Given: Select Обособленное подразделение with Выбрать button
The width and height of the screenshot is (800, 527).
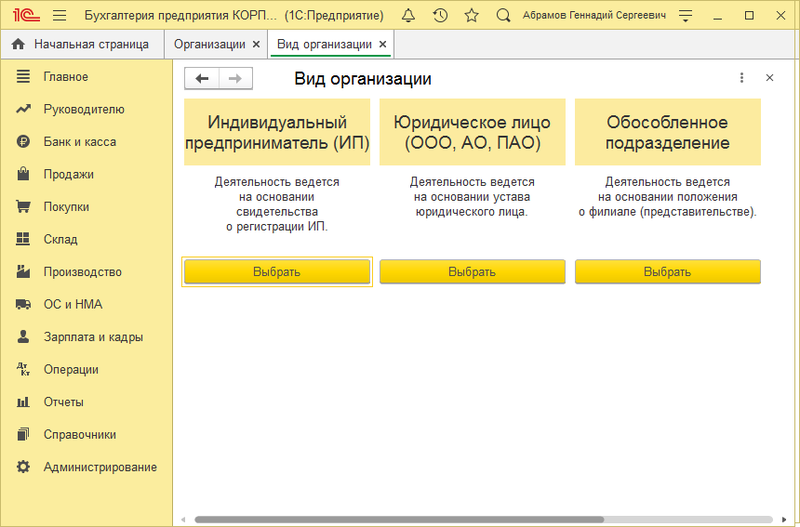Looking at the screenshot, I should coord(668,272).
